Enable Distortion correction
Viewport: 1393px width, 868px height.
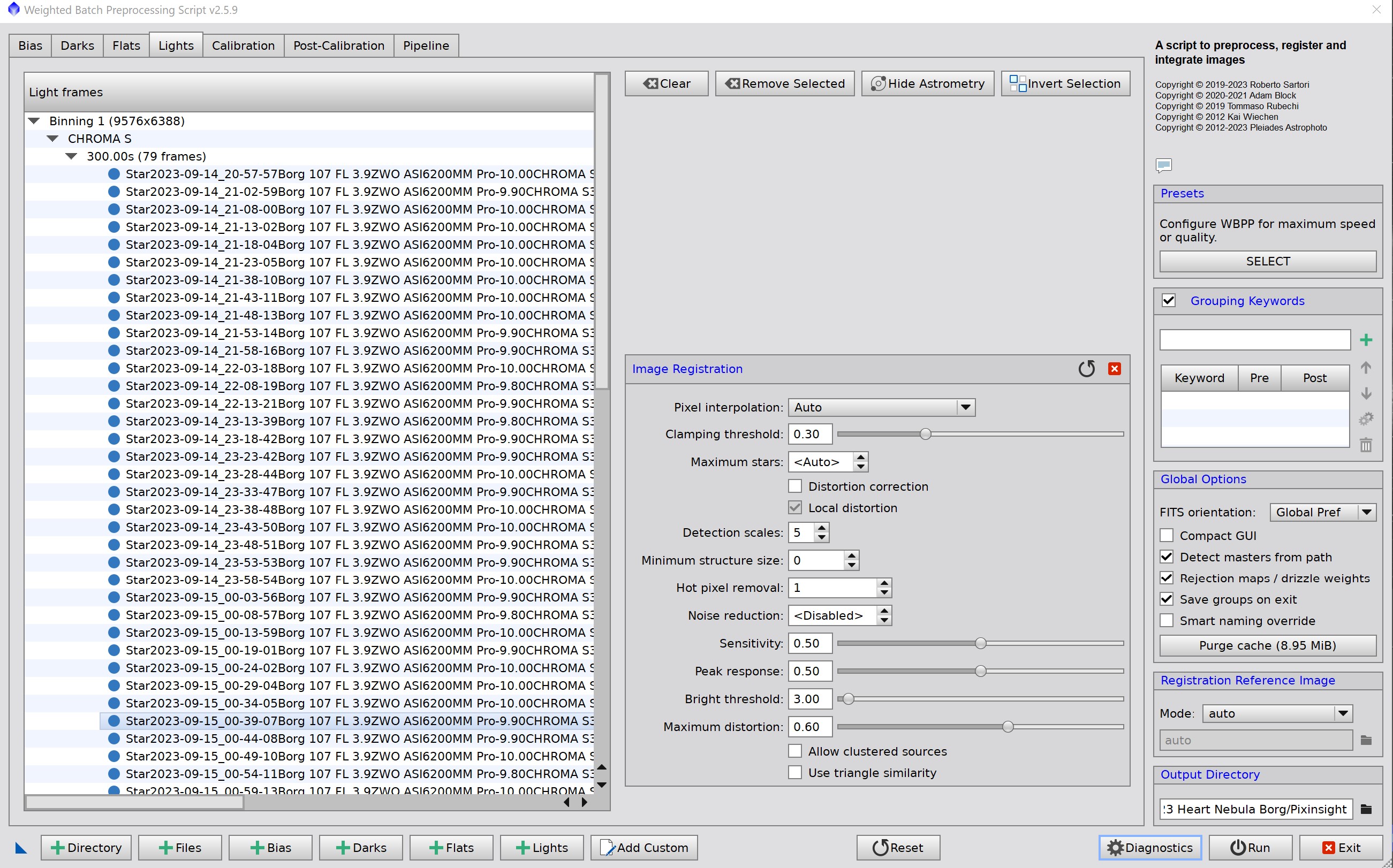tap(794, 486)
